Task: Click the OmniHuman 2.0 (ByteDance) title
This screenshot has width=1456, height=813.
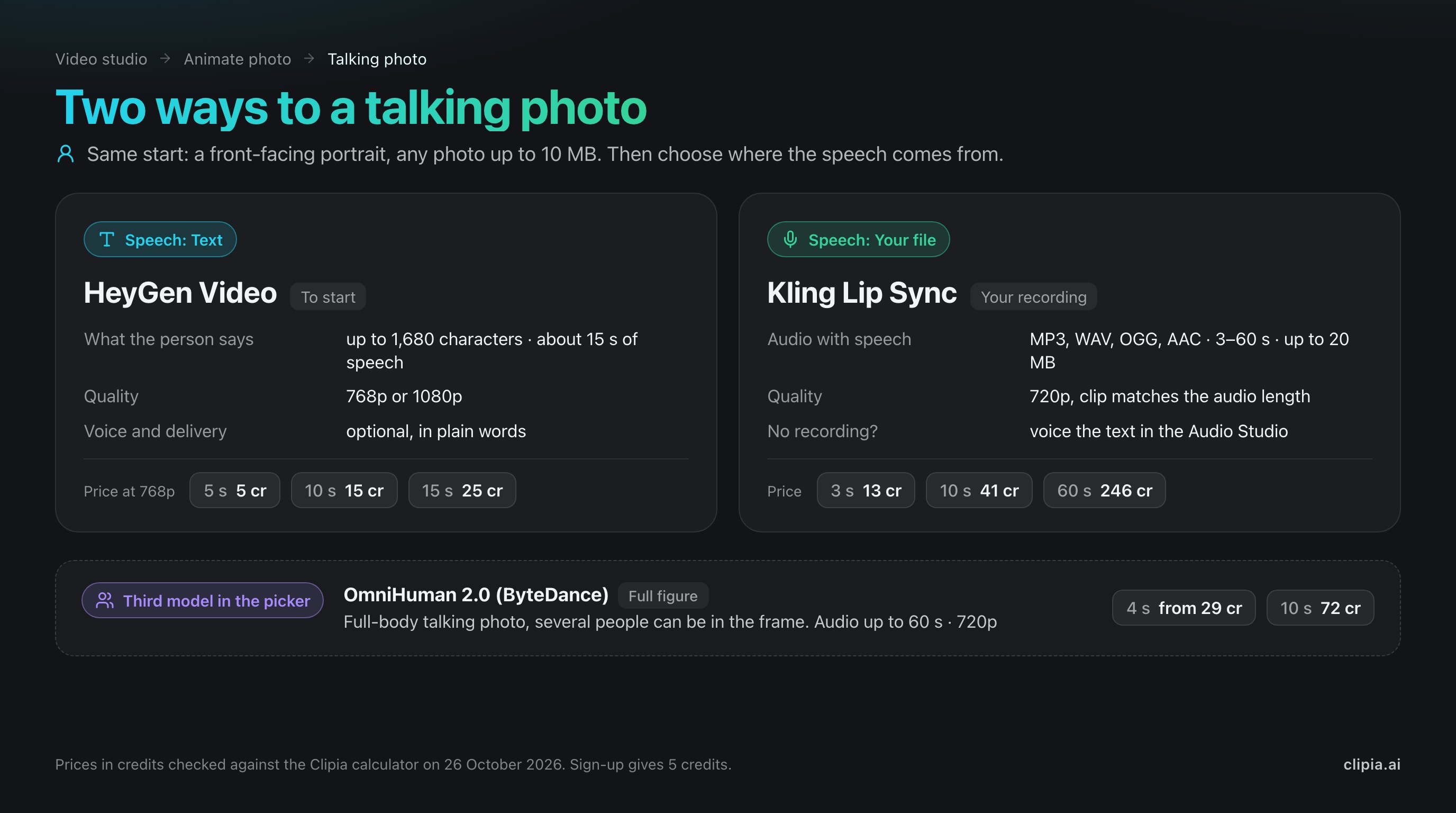Action: pyautogui.click(x=476, y=595)
